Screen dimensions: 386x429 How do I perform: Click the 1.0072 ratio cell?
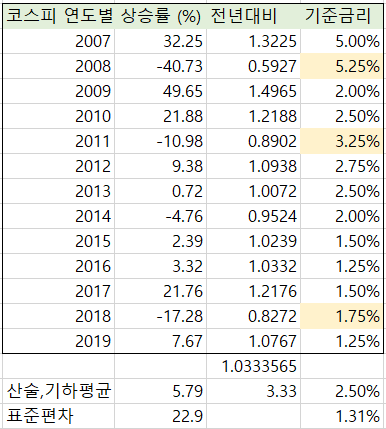tap(253, 191)
